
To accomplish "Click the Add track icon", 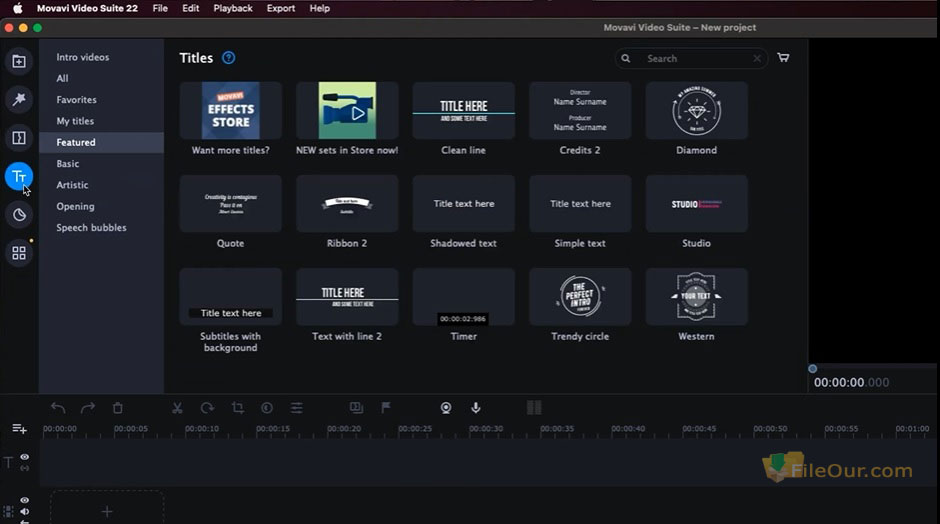I will point(19,428).
